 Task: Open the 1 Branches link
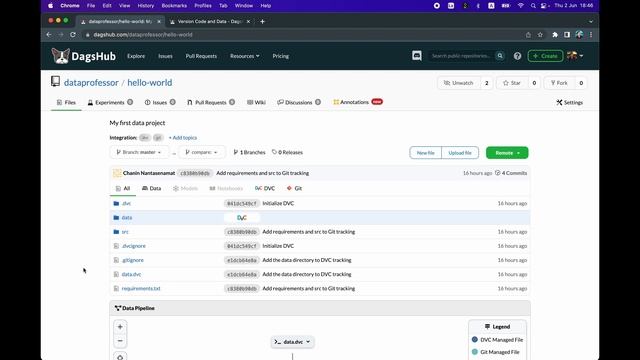tap(249, 152)
